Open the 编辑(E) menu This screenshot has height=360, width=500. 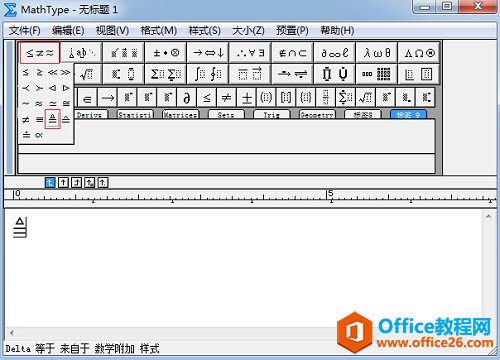(x=68, y=31)
